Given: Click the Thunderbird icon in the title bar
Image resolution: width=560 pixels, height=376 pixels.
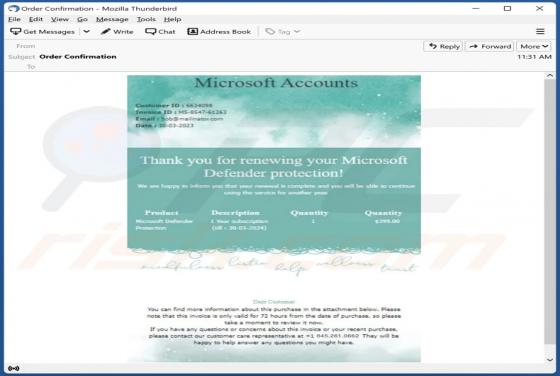Looking at the screenshot, I should 14,8.
